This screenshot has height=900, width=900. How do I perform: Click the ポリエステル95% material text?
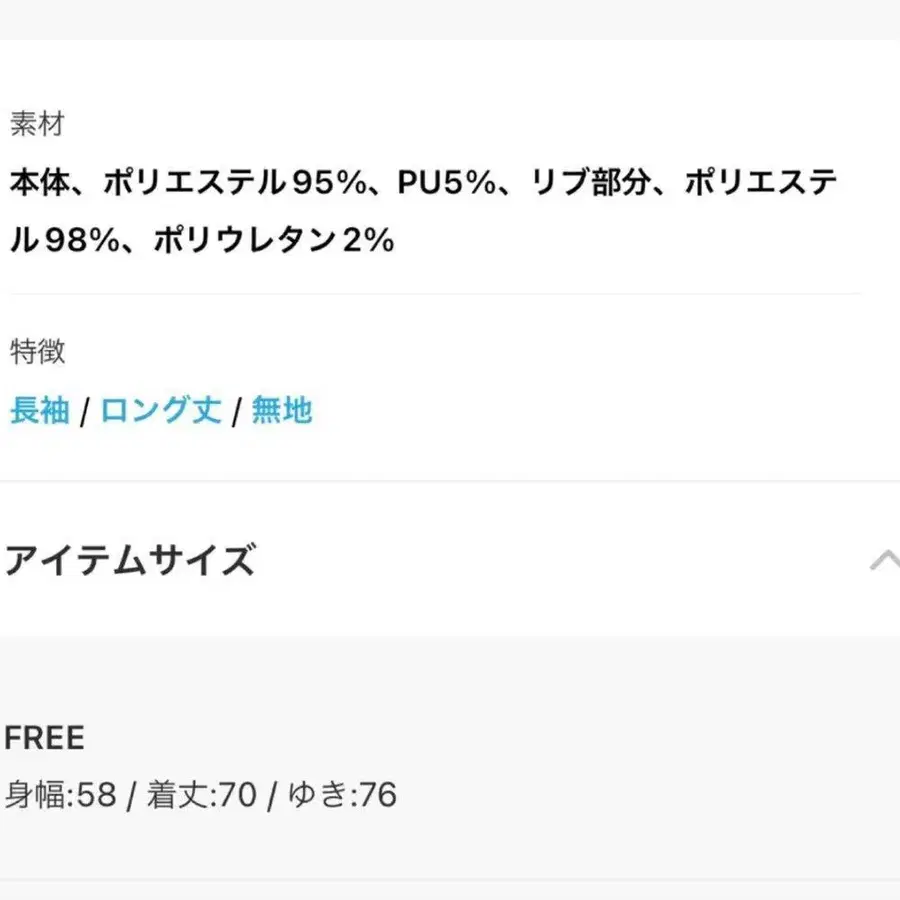tap(235, 182)
